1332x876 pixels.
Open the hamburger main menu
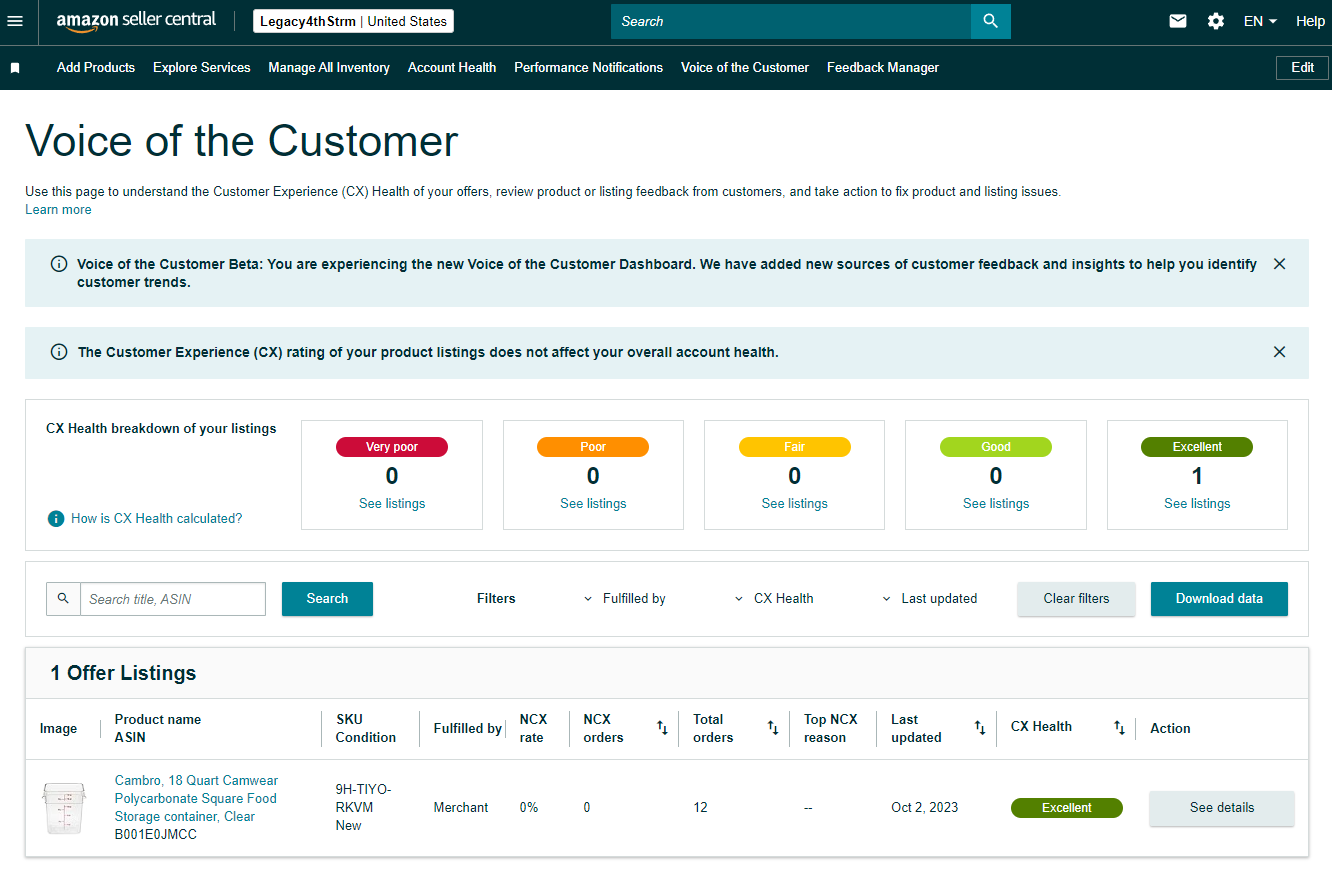[x=15, y=21]
